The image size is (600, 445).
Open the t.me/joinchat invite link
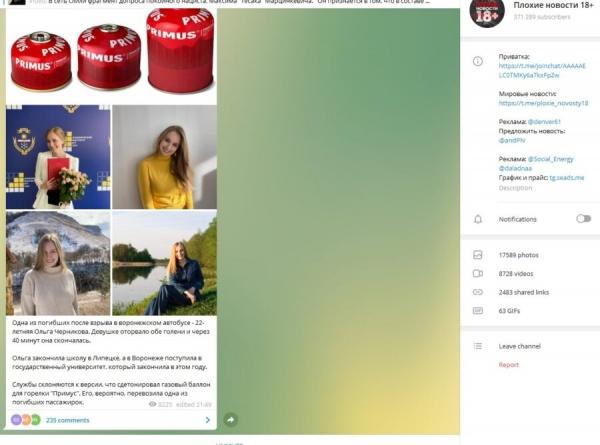[x=542, y=70]
